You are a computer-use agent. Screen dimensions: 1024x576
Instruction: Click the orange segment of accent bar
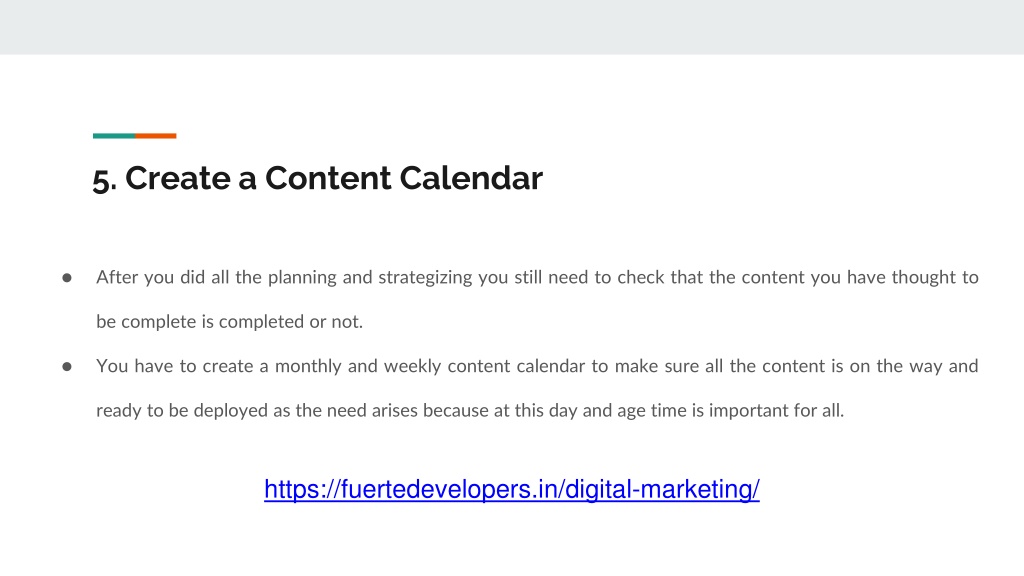click(x=155, y=136)
